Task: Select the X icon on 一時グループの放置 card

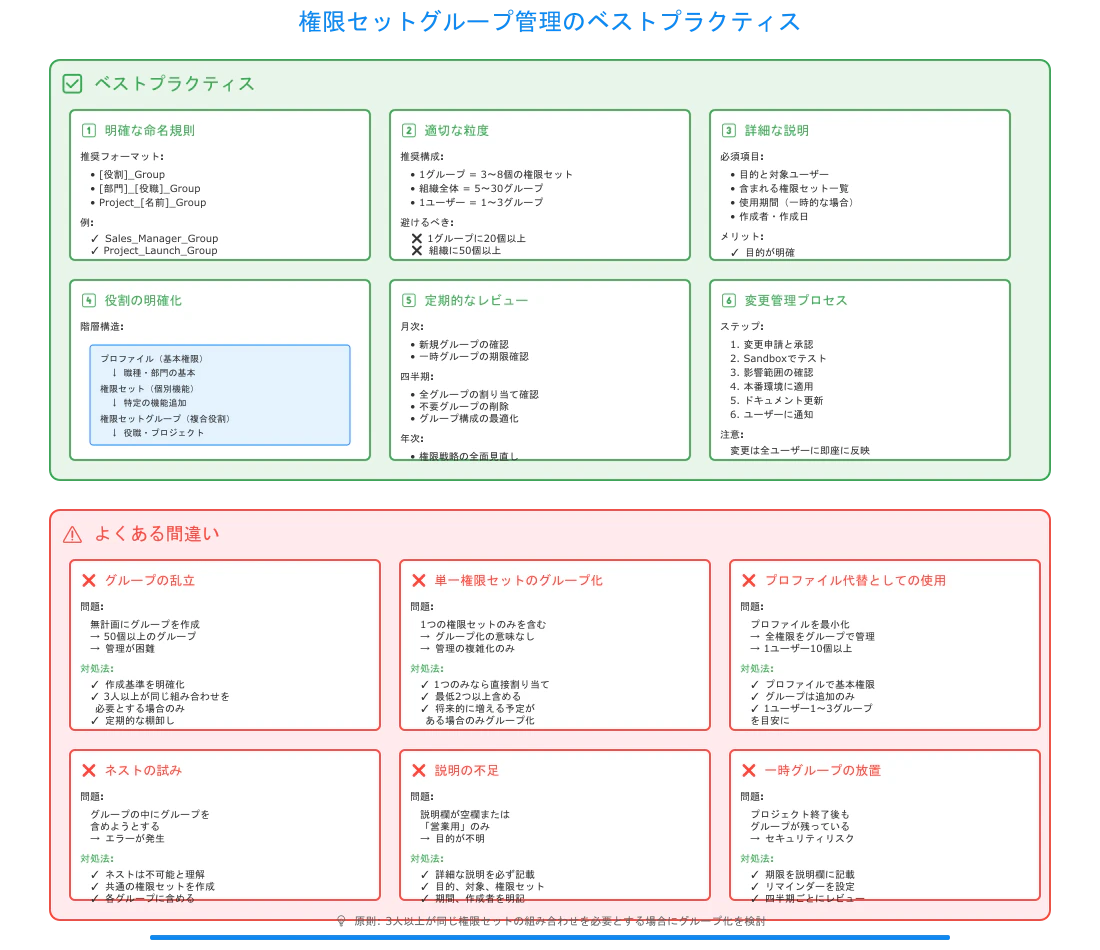Action: coord(746,770)
